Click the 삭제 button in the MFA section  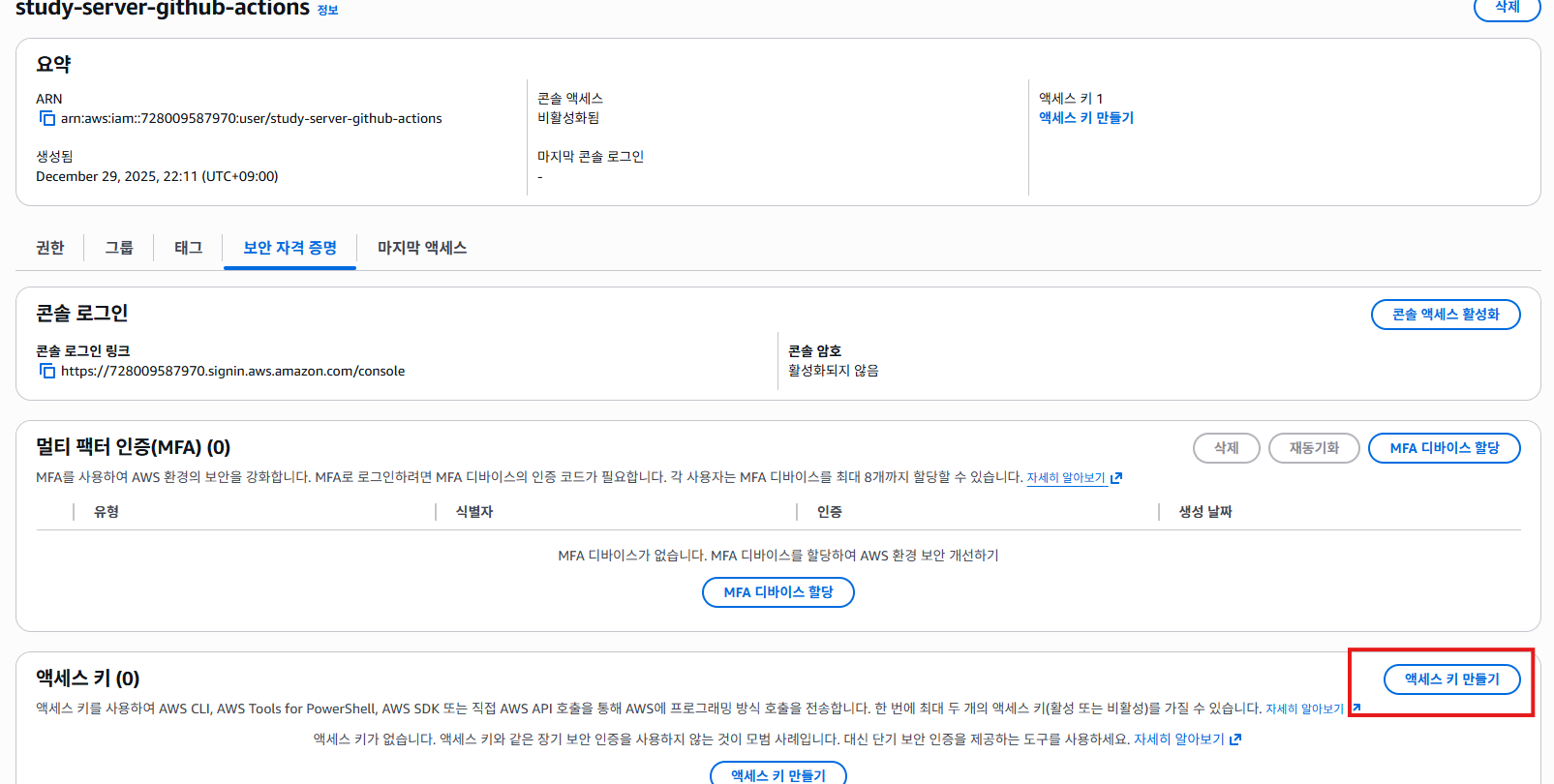1226,448
